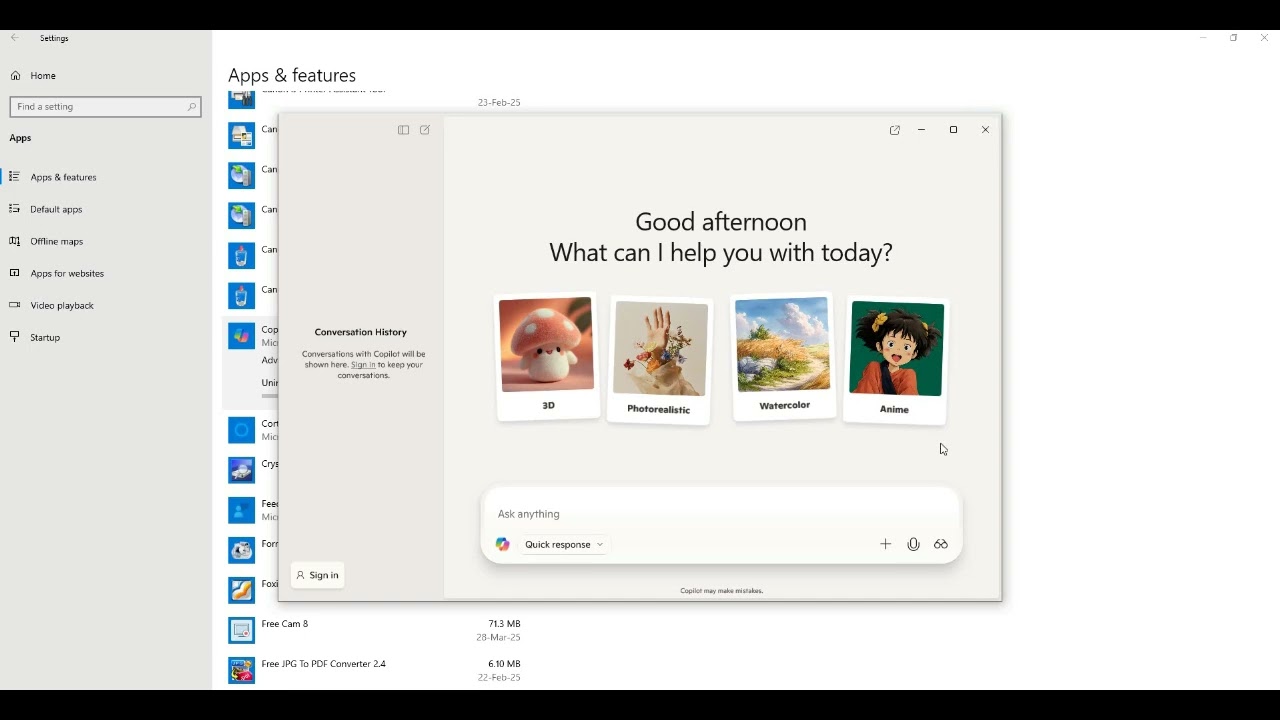Screen dimensions: 1280x720
Task: Click the Sign in button in Copilot
Action: (x=318, y=575)
